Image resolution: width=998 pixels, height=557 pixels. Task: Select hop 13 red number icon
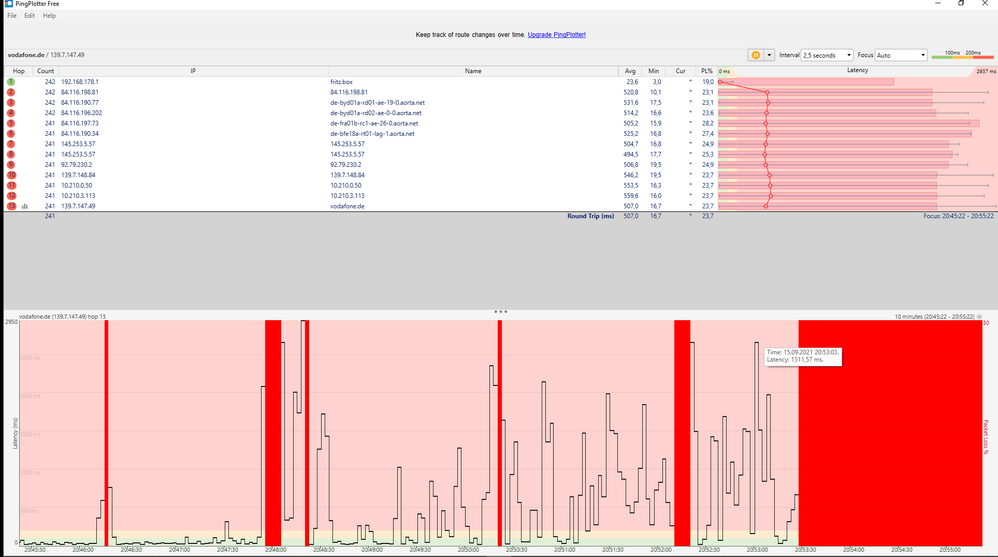(11, 206)
